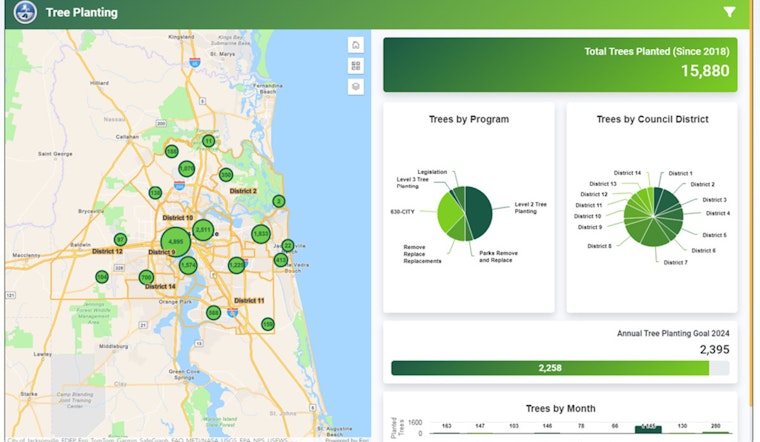Click the Legislation pie label
The height and width of the screenshot is (442, 760).
pyautogui.click(x=432, y=172)
